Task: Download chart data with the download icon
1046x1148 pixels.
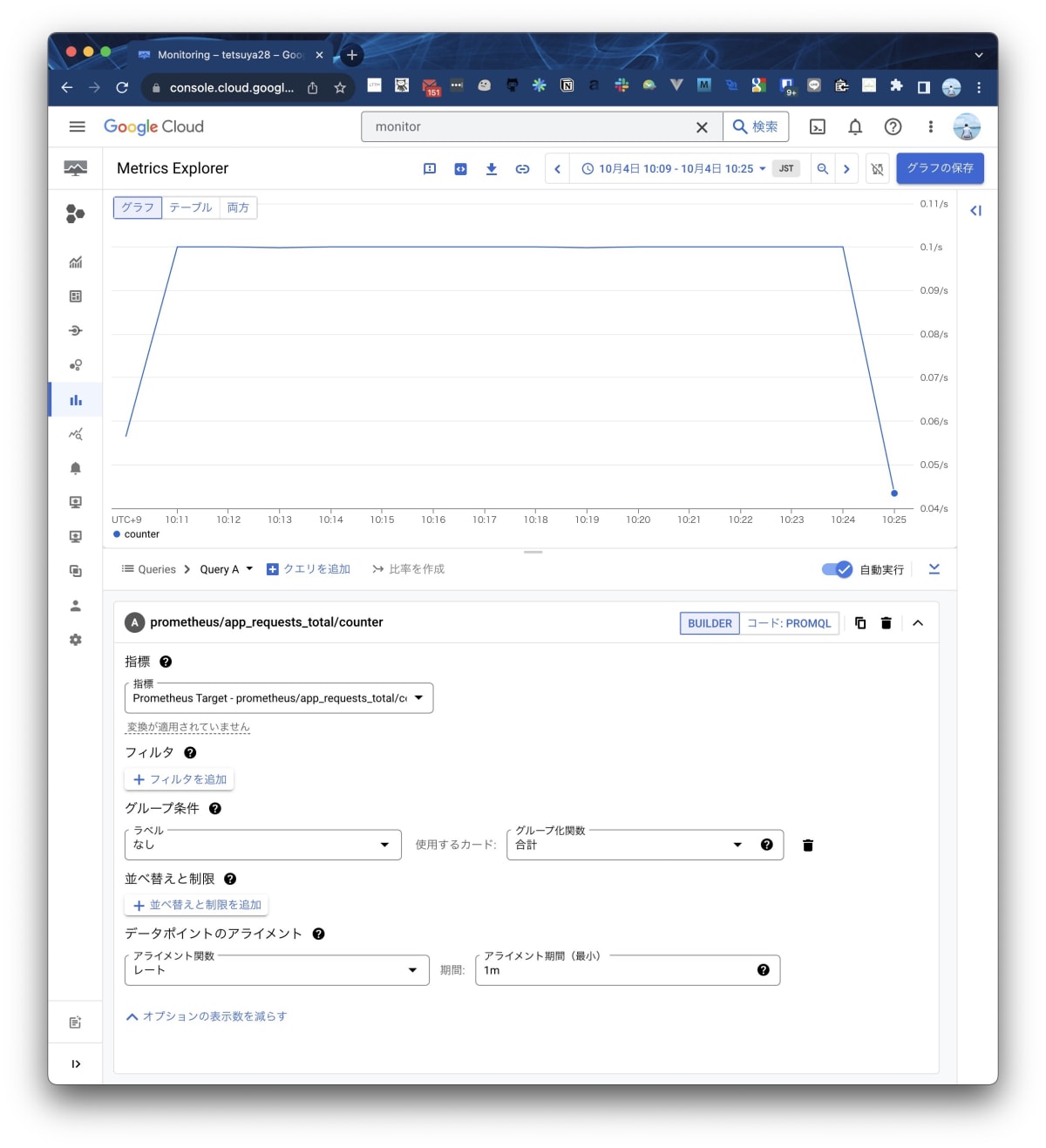Action: point(492,169)
